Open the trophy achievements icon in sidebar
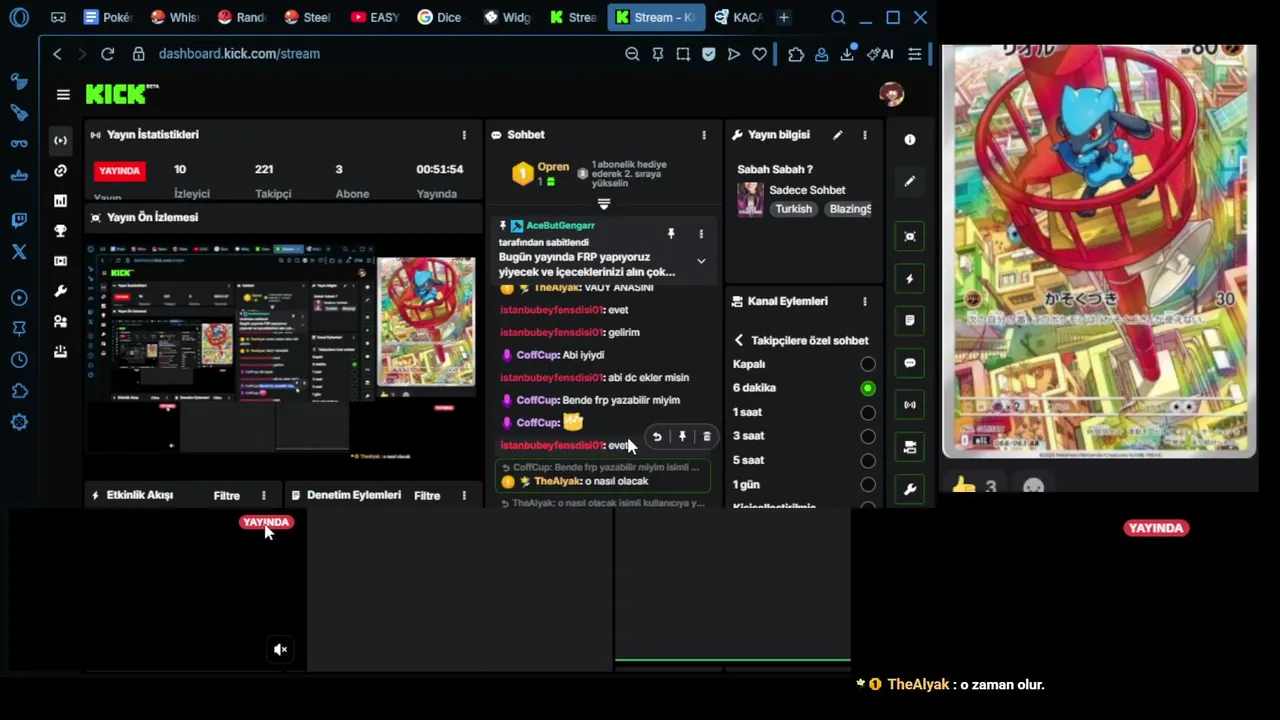This screenshot has height=720, width=1280. (60, 231)
